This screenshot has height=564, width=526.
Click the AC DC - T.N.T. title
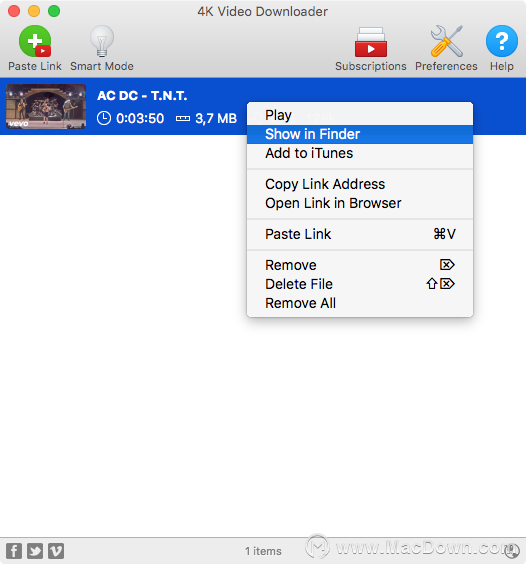pyautogui.click(x=142, y=96)
